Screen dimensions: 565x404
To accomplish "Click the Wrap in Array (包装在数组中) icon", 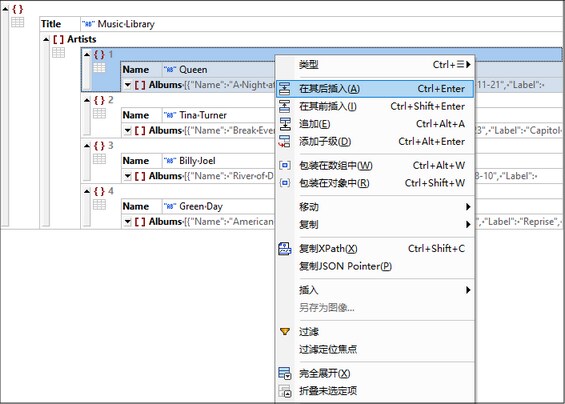I will pos(285,165).
